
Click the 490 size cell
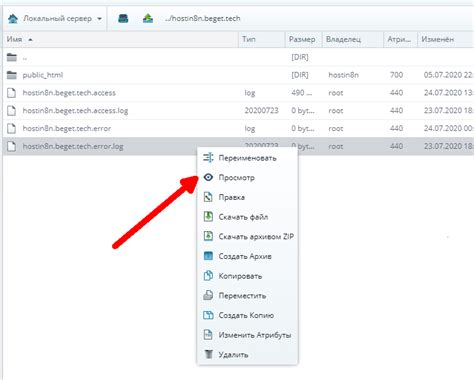pyautogui.click(x=302, y=93)
